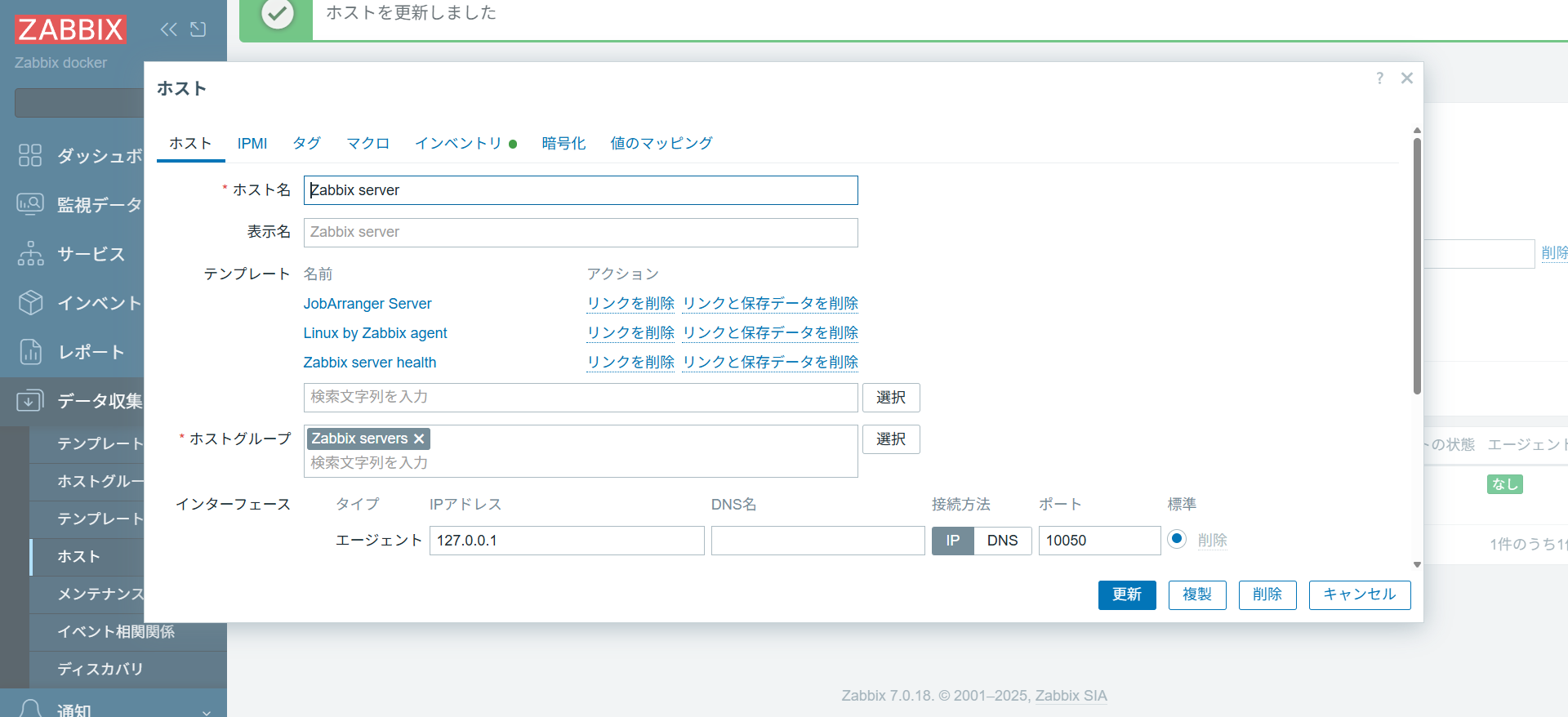Click the DNS名 input field
Viewport: 1568px width, 717px height.
[817, 541]
